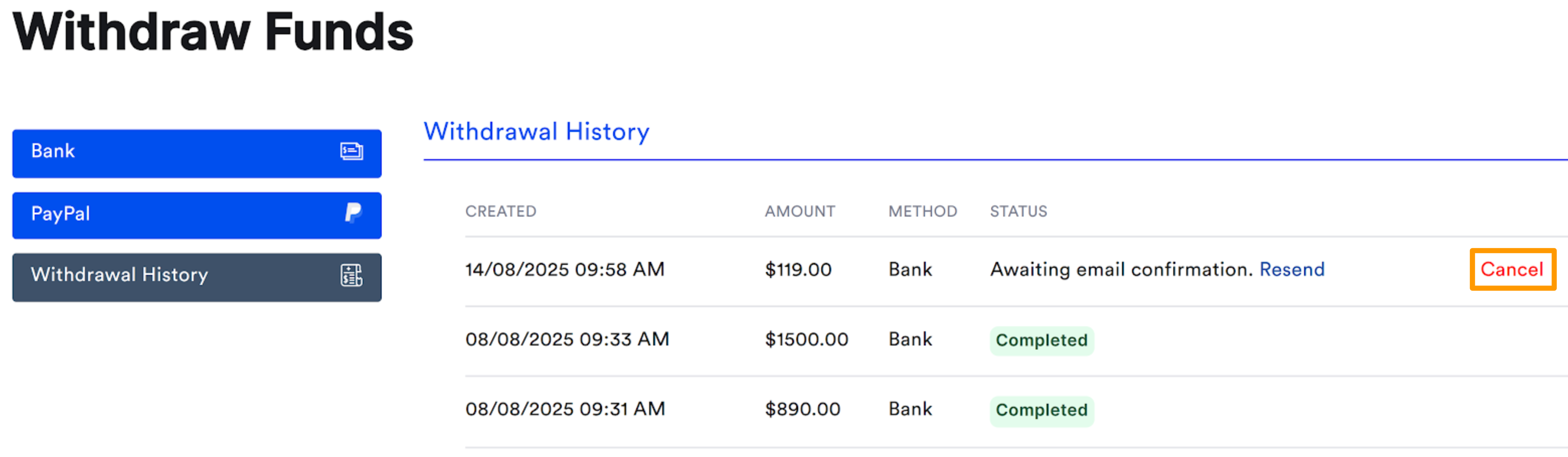Click Bank method in the $119.00 row

pos(910,269)
